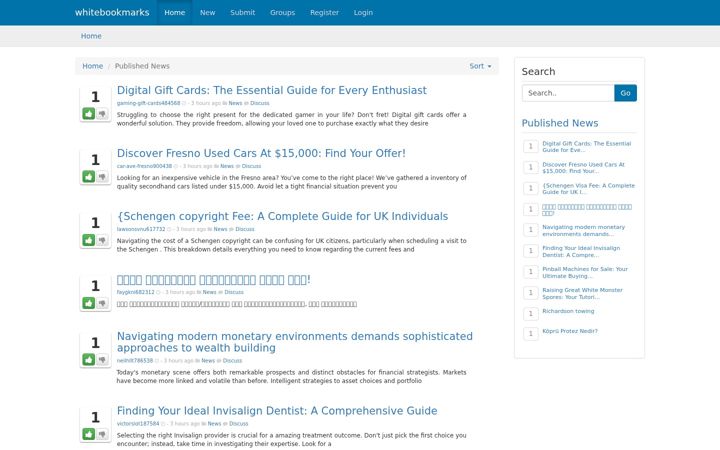Click vote count box beside Richardson towing
Image resolution: width=720 pixels, height=450 pixels.
click(530, 314)
